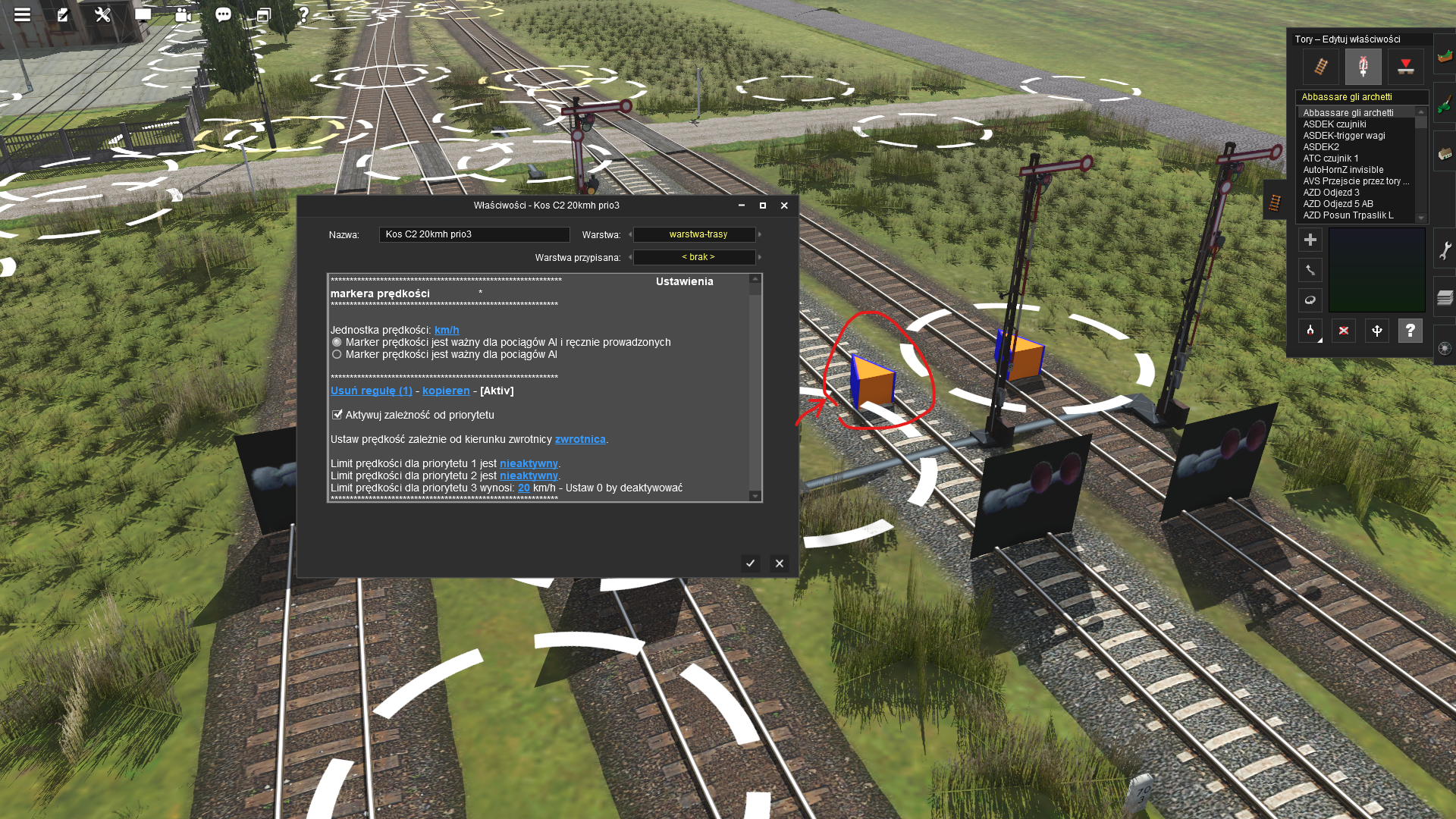The height and width of the screenshot is (819, 1456).
Task: Open the layers stack tab
Action: 1445,298
